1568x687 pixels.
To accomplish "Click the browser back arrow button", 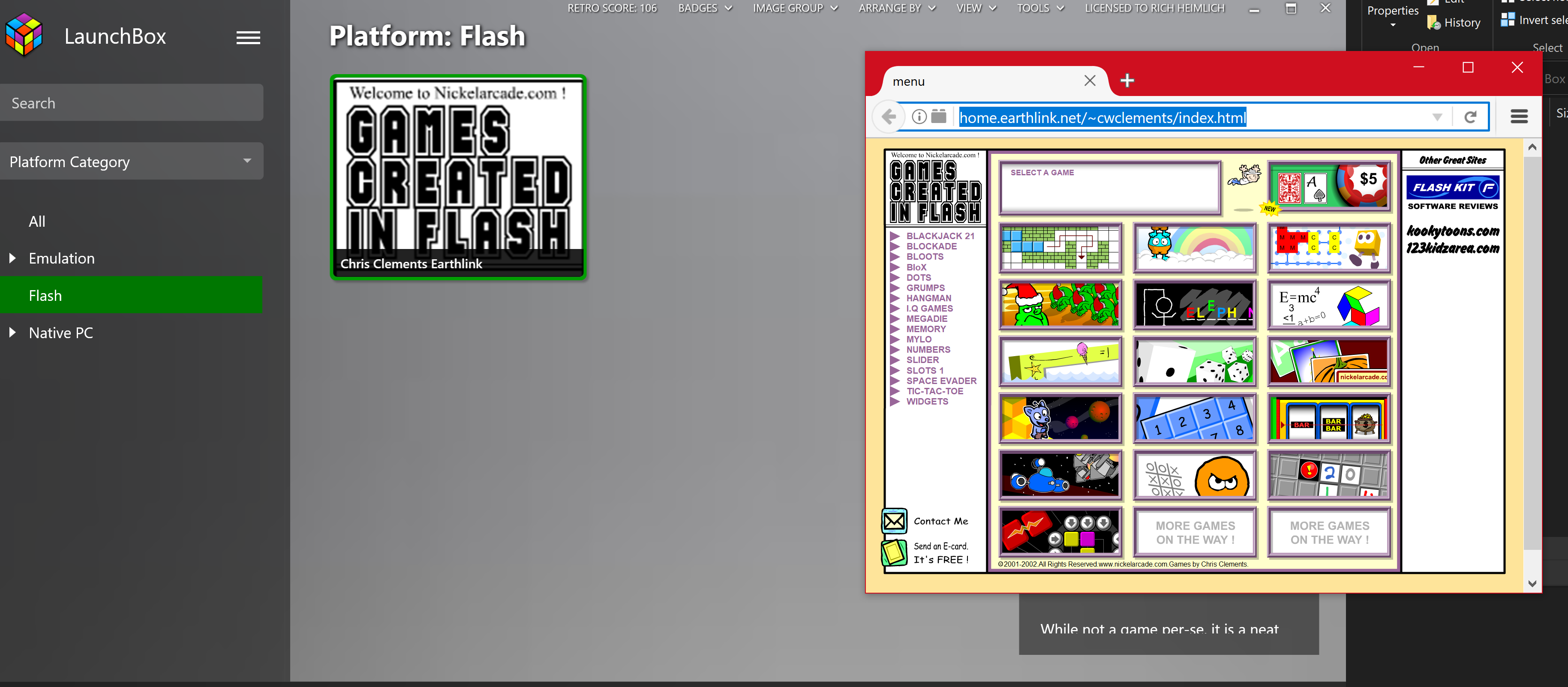I will point(889,117).
